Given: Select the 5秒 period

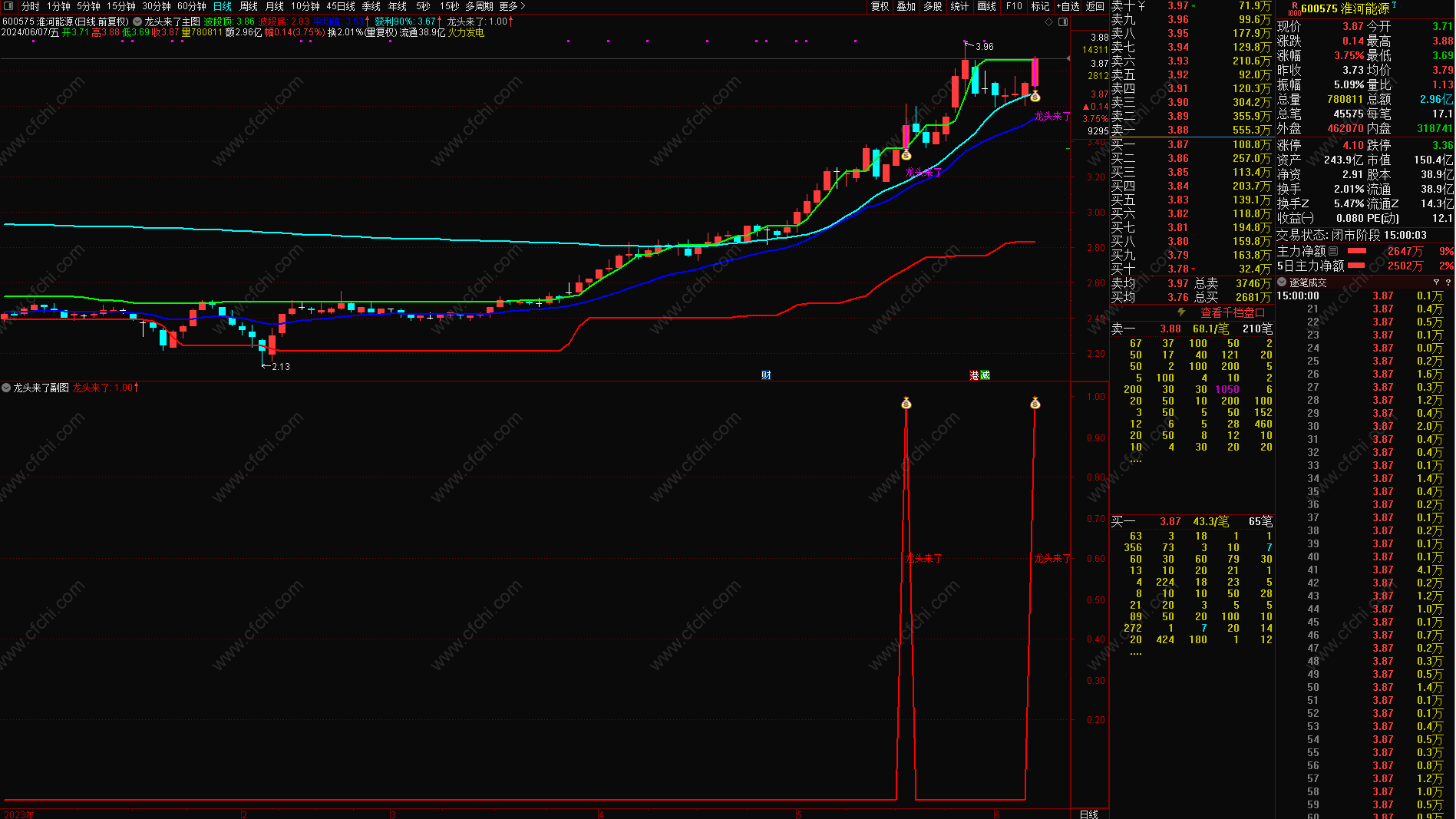Looking at the screenshot, I should point(424,6).
